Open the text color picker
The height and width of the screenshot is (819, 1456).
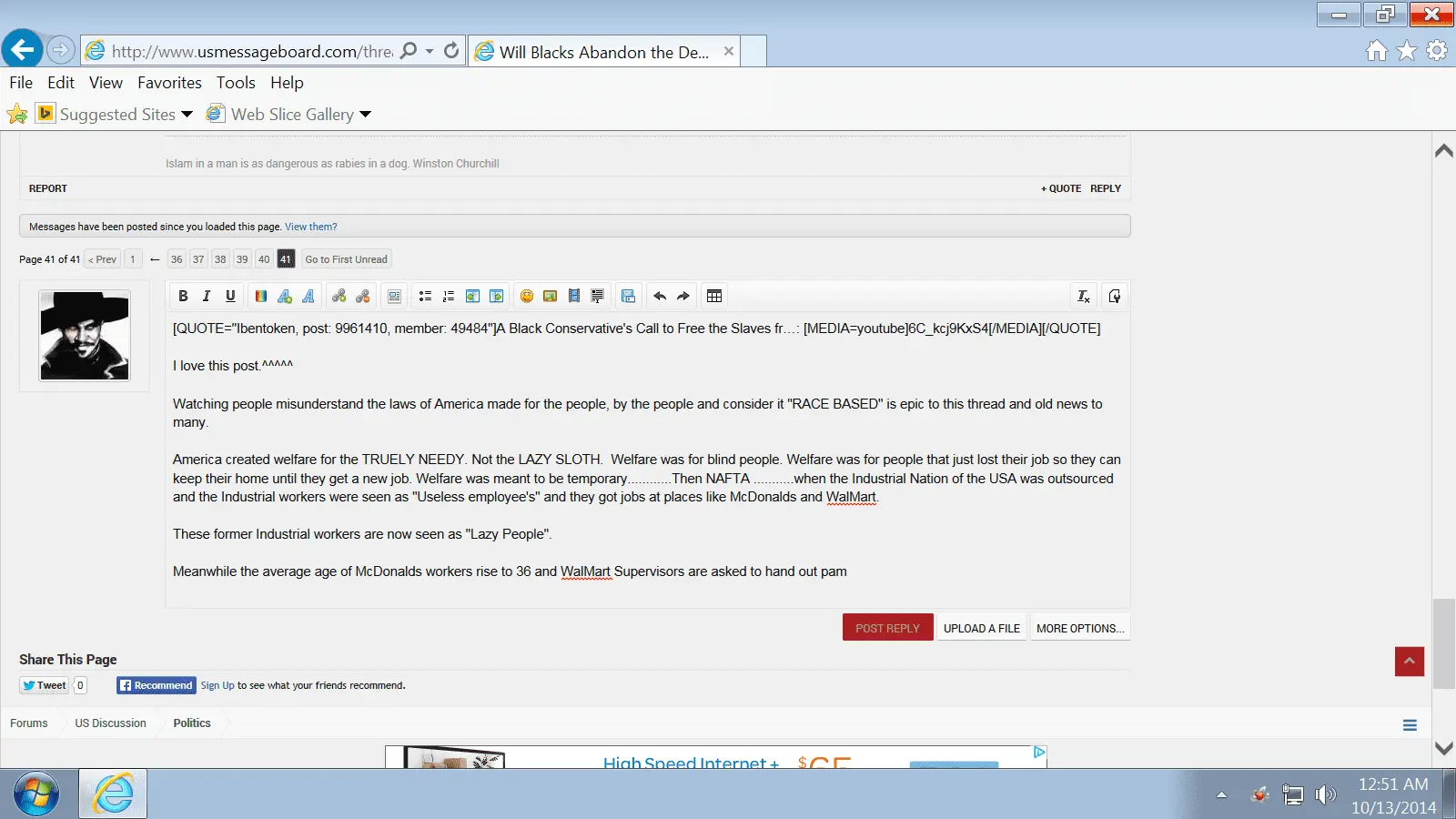click(261, 296)
